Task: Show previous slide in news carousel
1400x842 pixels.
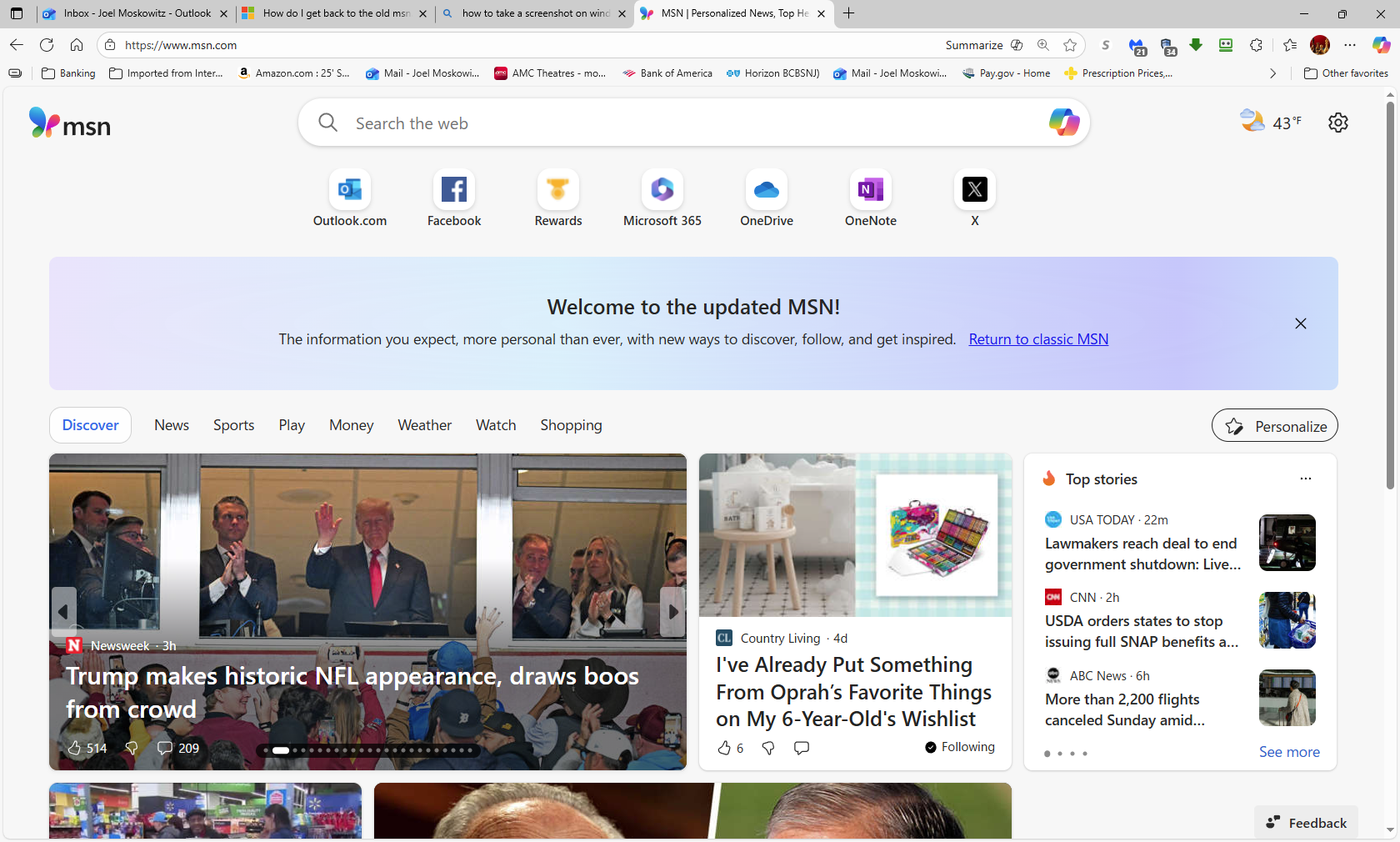Action: [63, 611]
